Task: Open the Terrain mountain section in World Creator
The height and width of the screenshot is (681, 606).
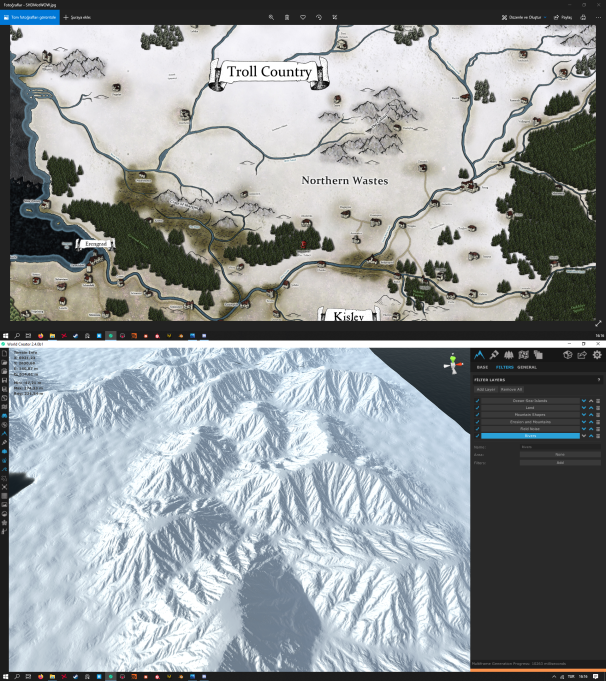Action: [479, 355]
